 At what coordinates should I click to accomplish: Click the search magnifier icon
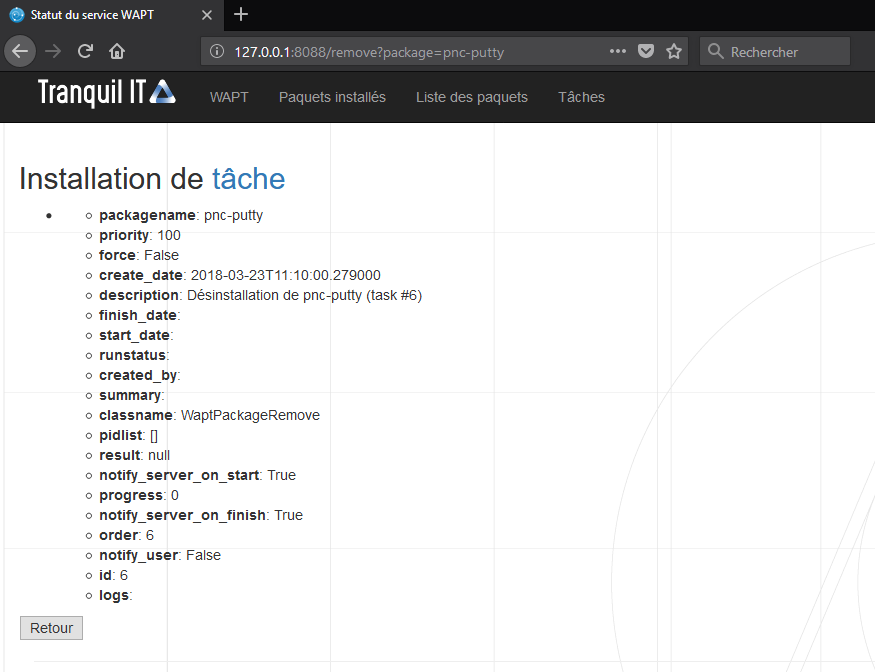tap(715, 51)
